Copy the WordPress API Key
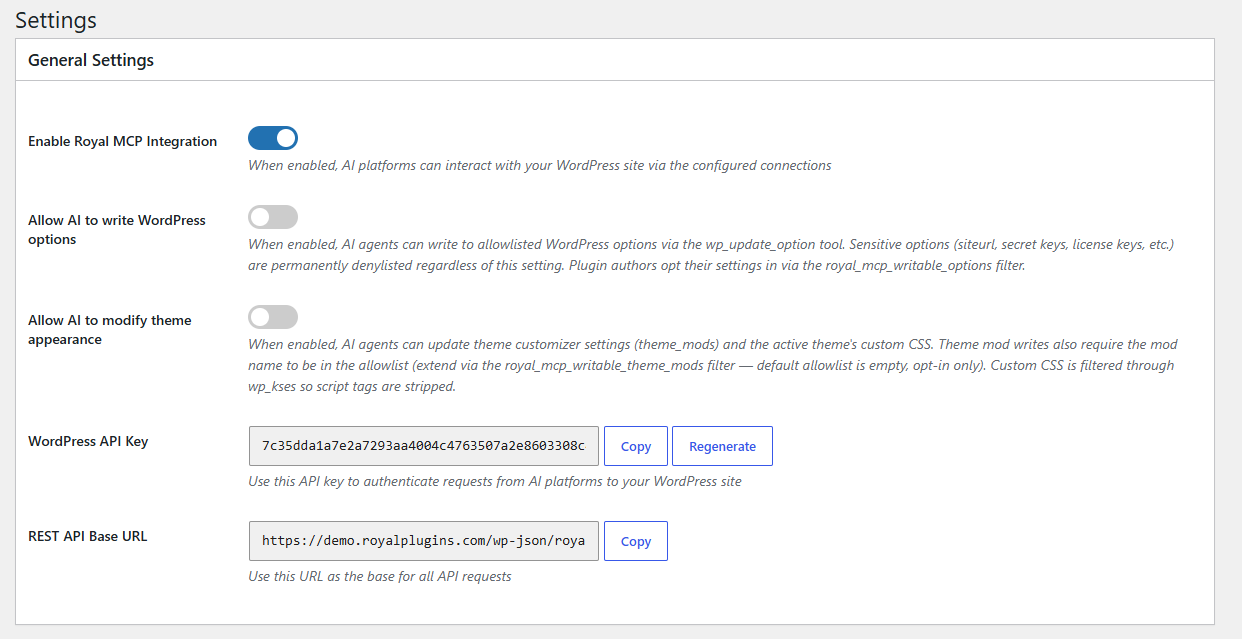The image size is (1242, 639). click(636, 446)
